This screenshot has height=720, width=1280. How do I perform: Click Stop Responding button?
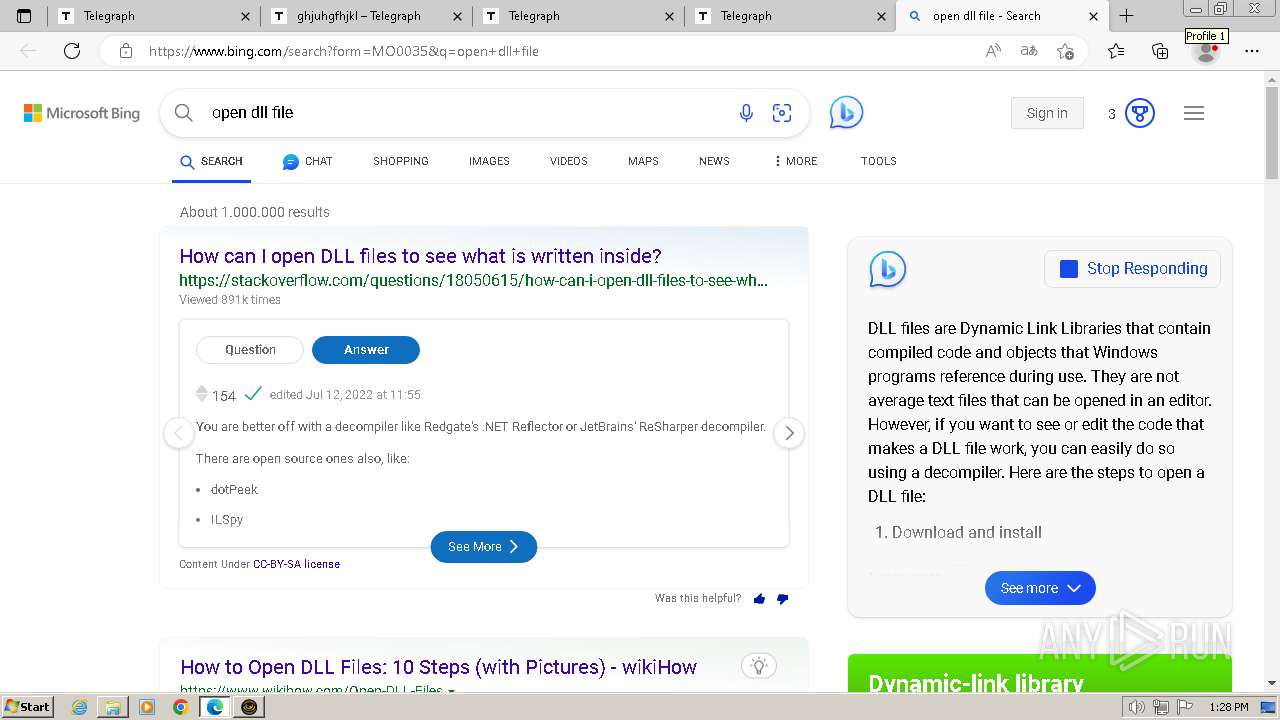(x=1133, y=269)
